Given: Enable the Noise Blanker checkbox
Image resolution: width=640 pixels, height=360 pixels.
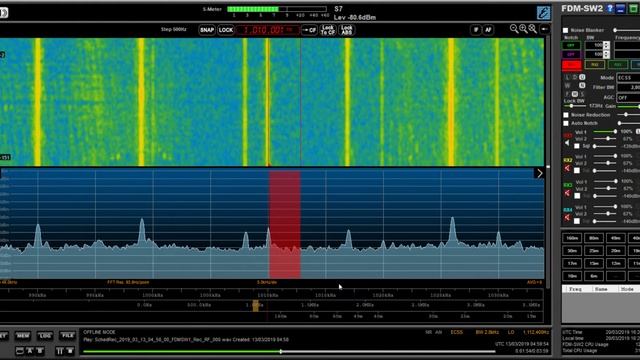Looking at the screenshot, I should (566, 30).
